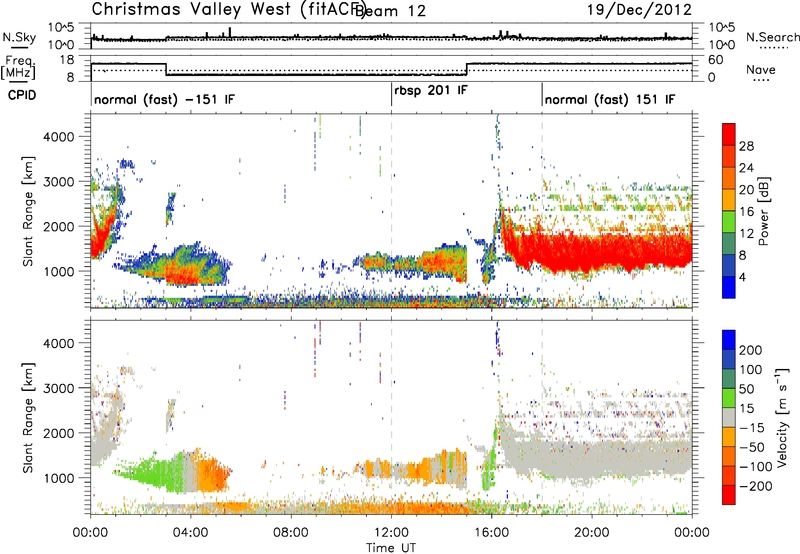
Task: Click the light green 12-16 dB power colorbar segment
Action: pos(729,221)
